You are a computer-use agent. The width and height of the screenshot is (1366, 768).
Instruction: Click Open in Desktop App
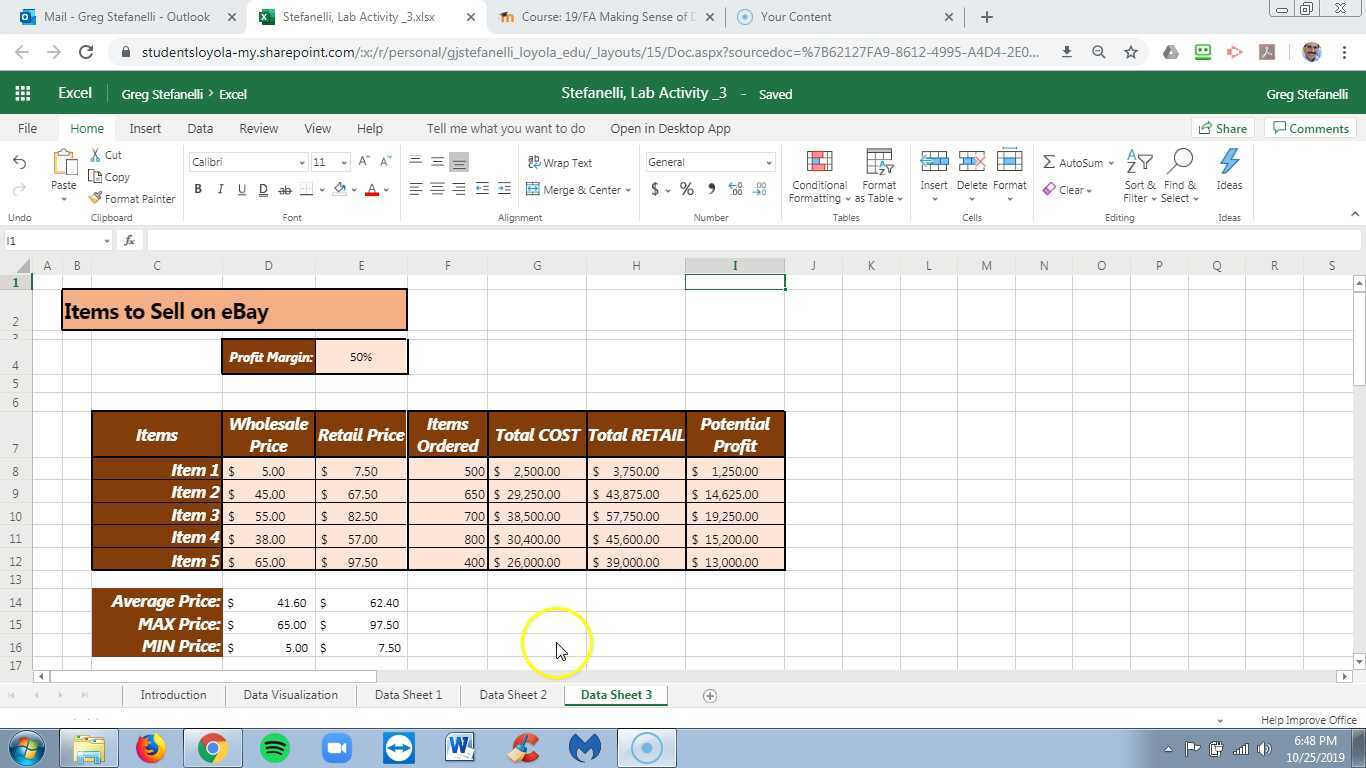(x=670, y=128)
